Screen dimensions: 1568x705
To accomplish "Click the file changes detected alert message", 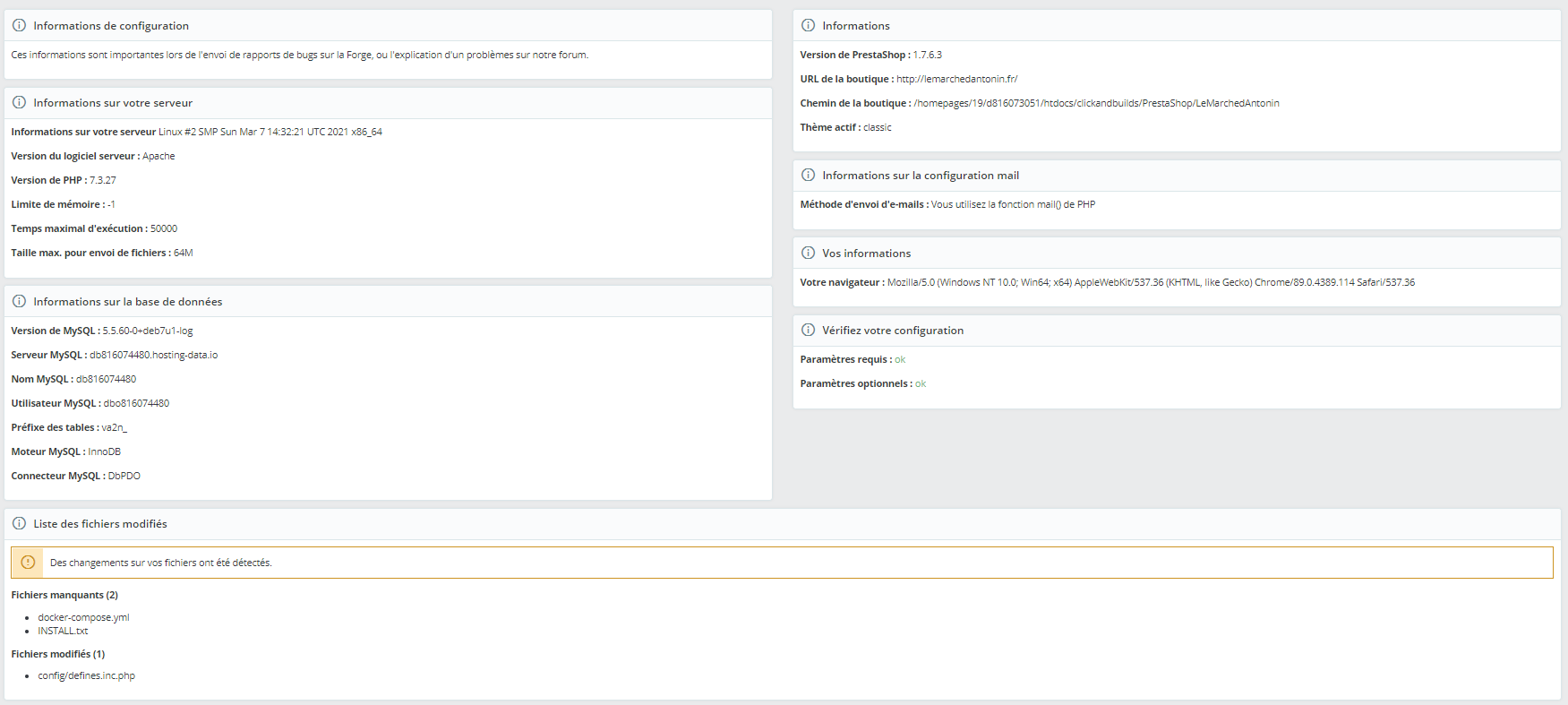I will 161,563.
